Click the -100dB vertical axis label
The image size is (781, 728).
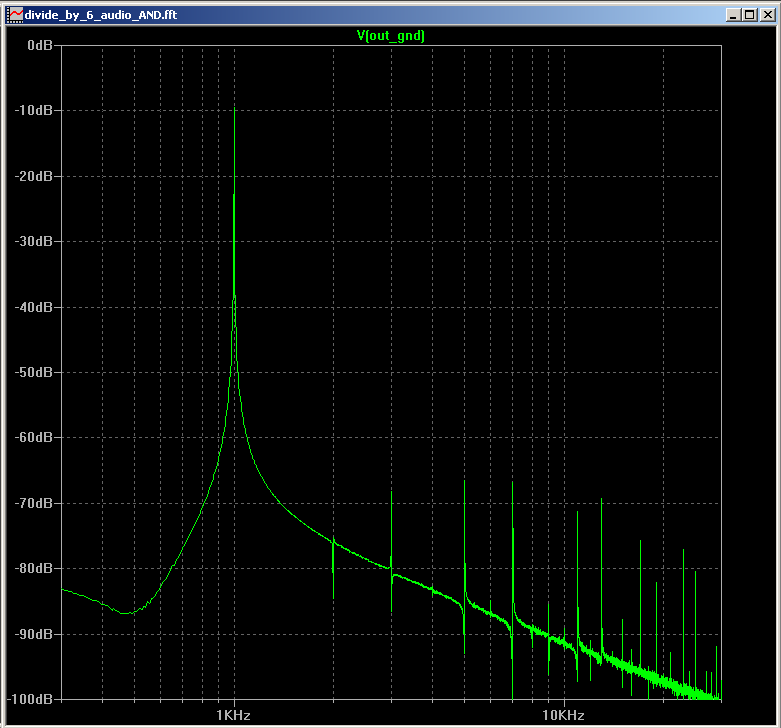[x=32, y=698]
